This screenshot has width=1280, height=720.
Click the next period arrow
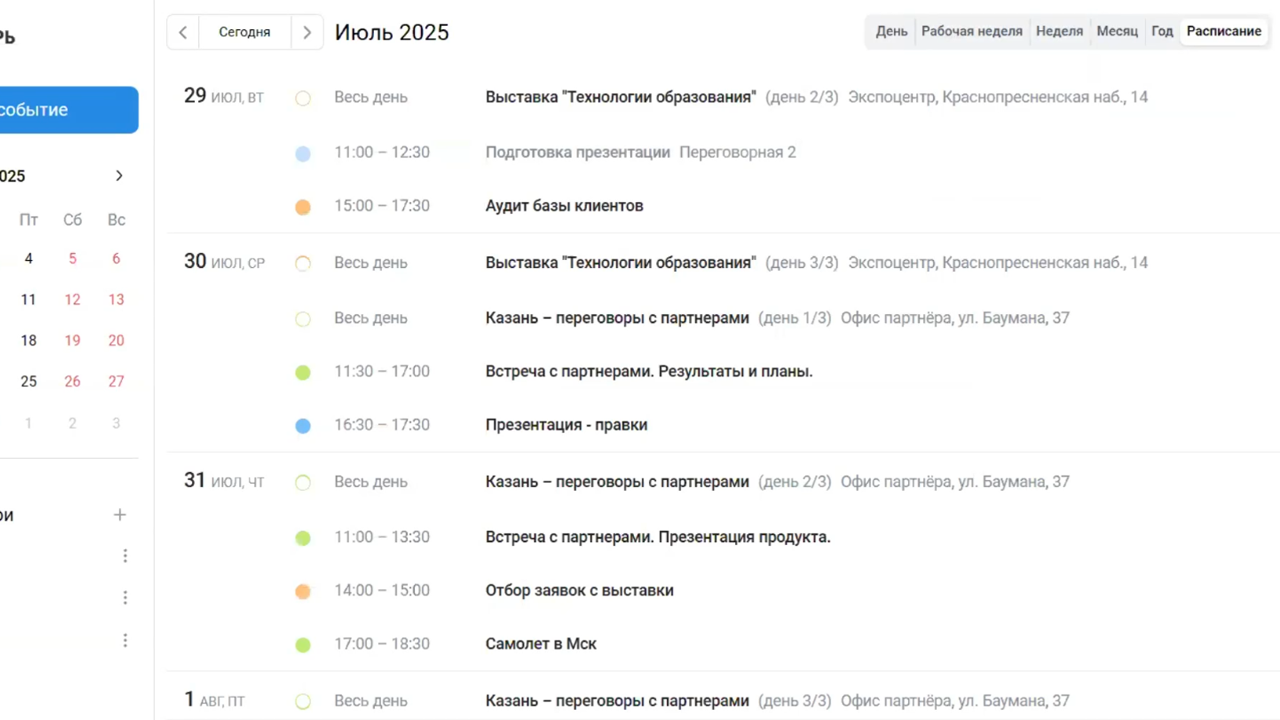307,32
